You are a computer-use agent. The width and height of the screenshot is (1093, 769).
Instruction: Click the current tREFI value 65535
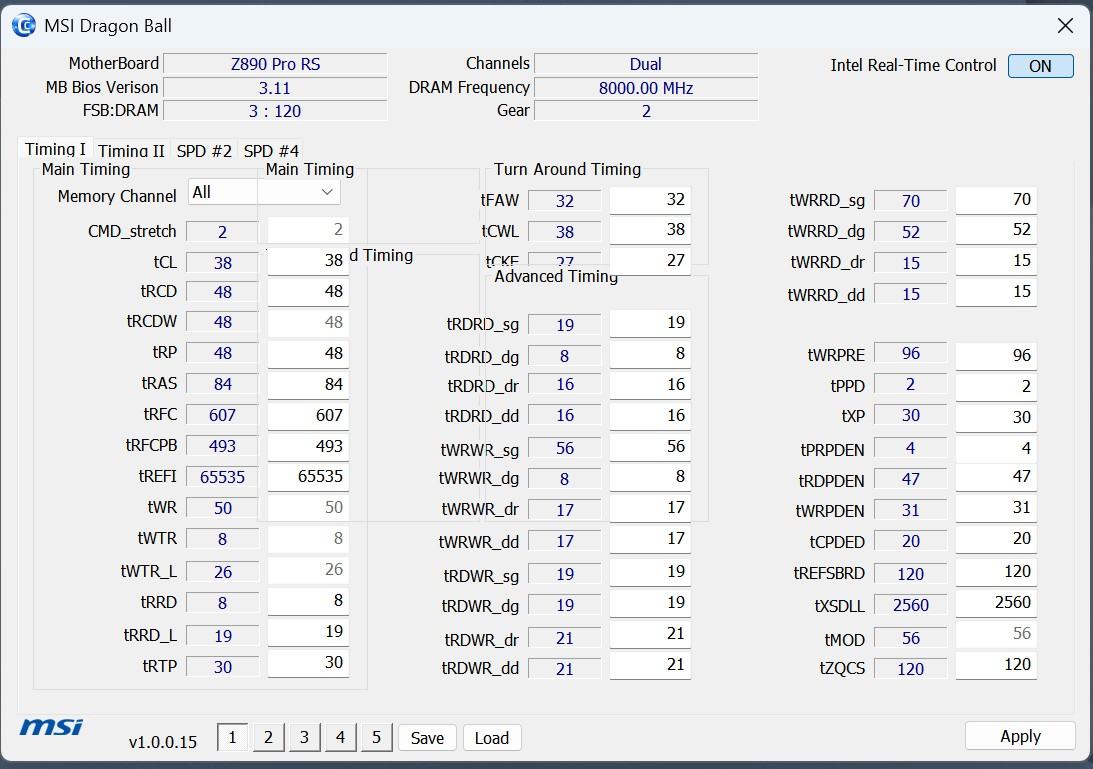(x=222, y=478)
